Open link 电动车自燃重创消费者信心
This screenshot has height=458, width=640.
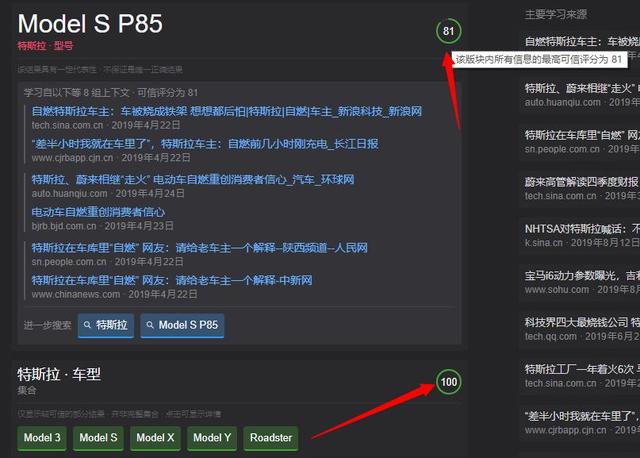coord(98,212)
